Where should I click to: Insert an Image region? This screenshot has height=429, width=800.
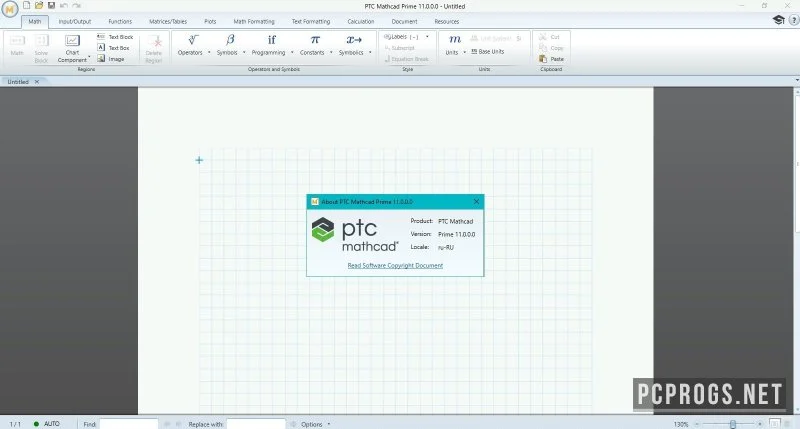coord(111,59)
